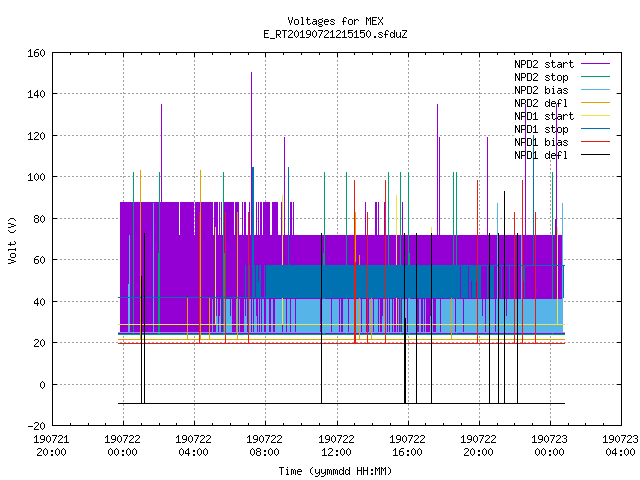
Task: Click the 190723 00:00 time tick label
Action: pyautogui.click(x=549, y=446)
